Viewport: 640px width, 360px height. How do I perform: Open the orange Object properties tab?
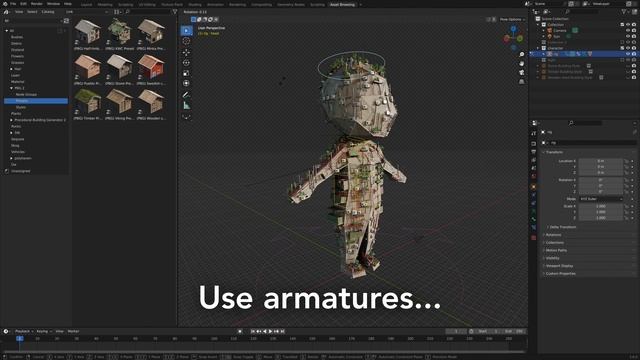pyautogui.click(x=534, y=187)
